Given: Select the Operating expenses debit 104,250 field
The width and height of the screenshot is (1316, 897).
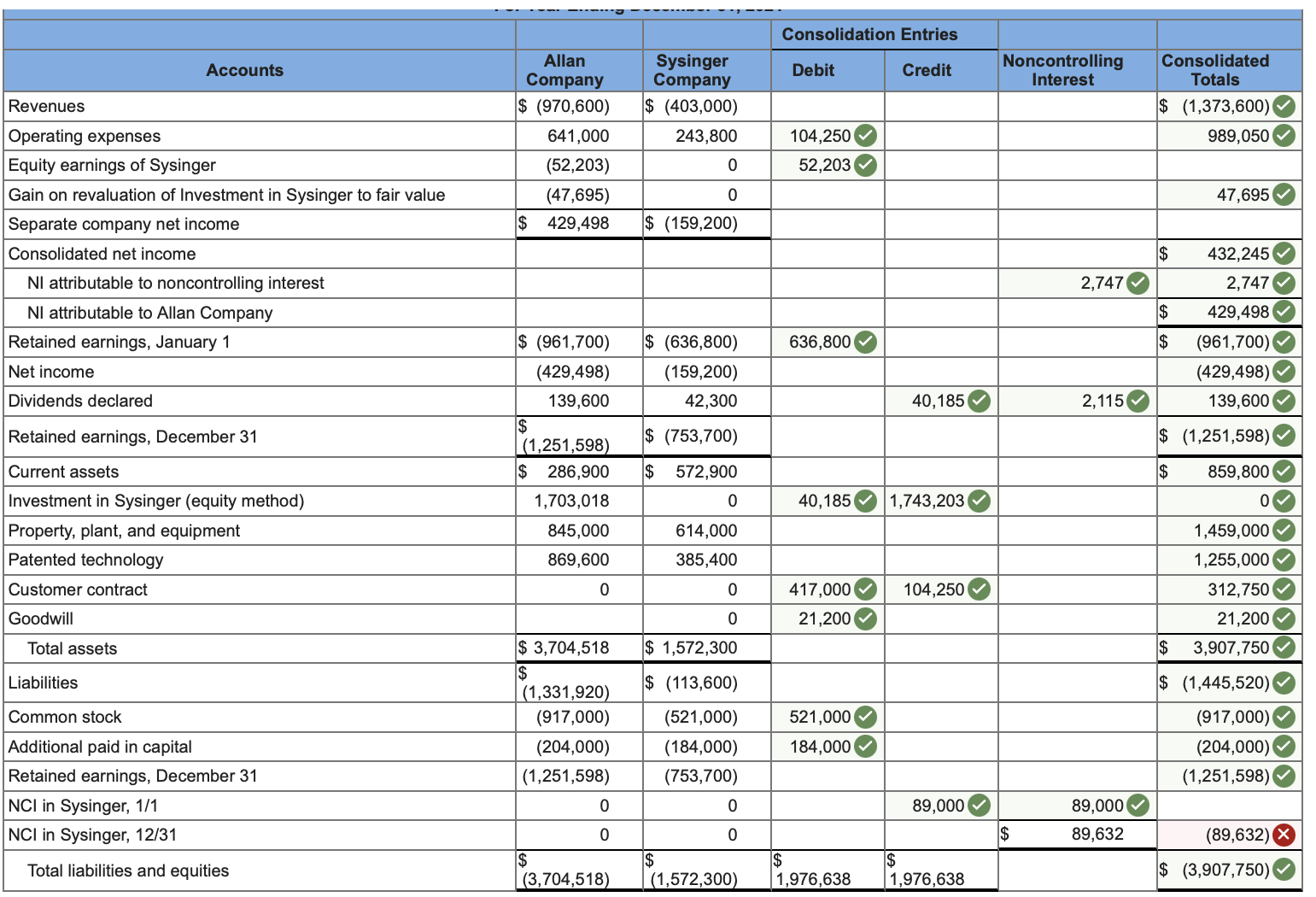Looking at the screenshot, I should [x=827, y=136].
